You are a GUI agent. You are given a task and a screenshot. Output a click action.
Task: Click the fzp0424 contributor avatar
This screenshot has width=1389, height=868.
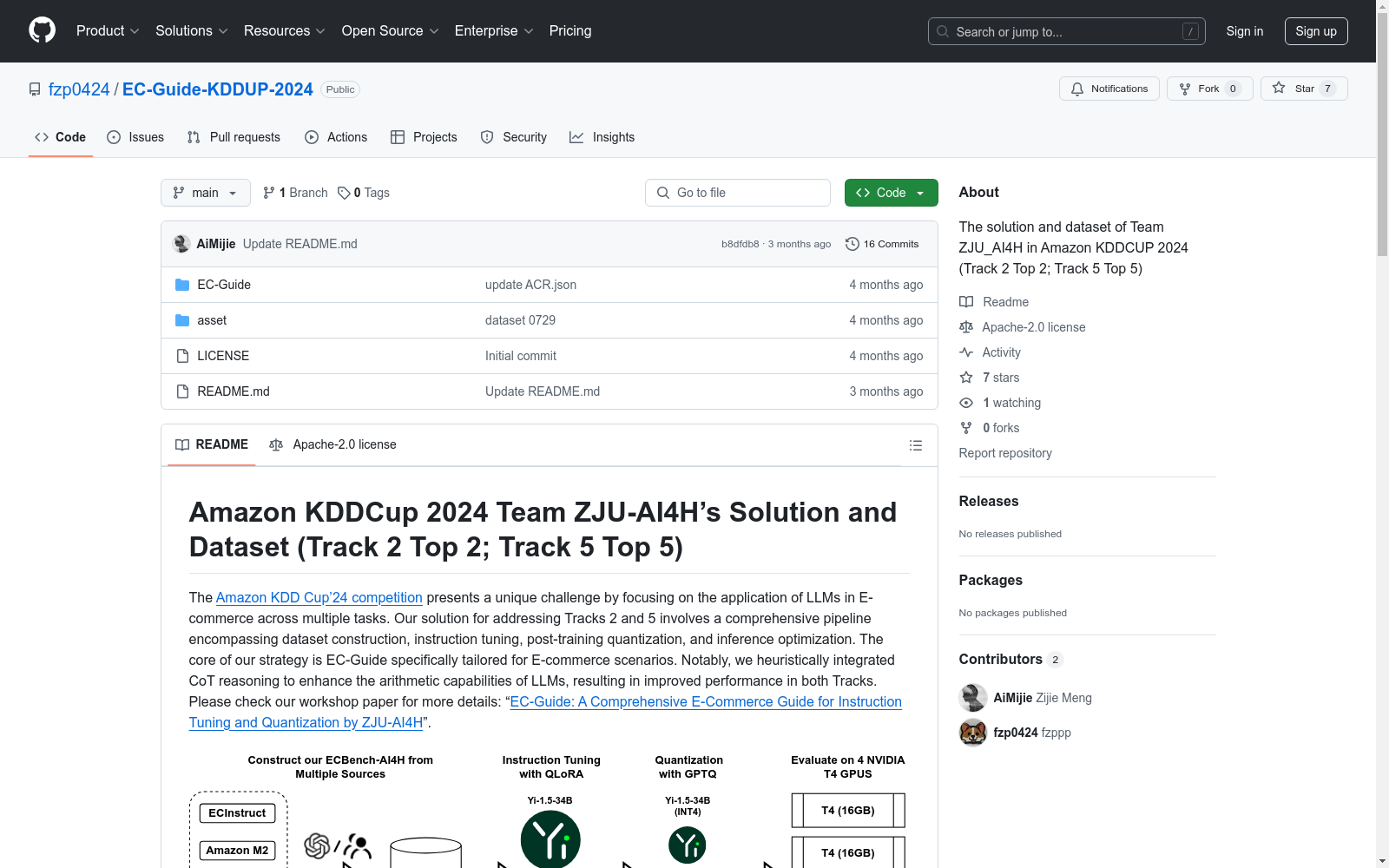coord(973,733)
